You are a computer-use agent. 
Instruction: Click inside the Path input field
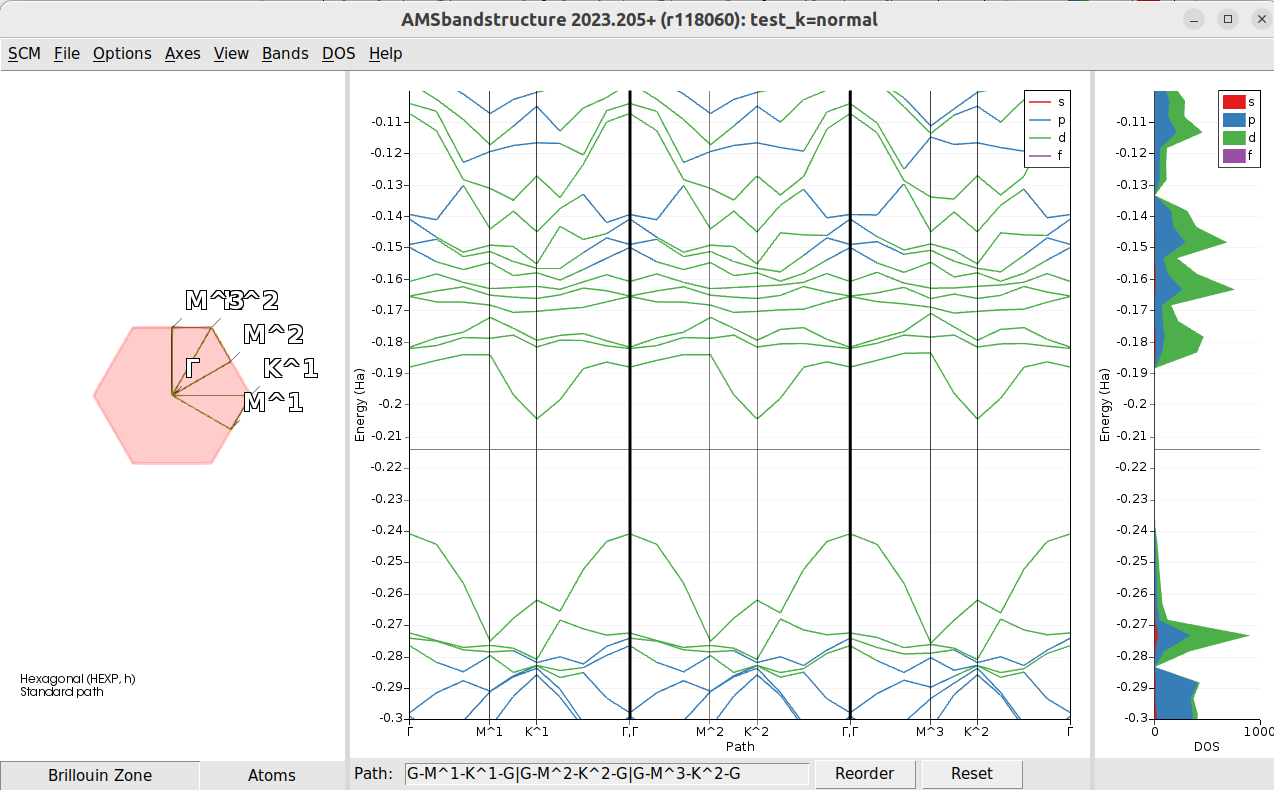[x=606, y=773]
